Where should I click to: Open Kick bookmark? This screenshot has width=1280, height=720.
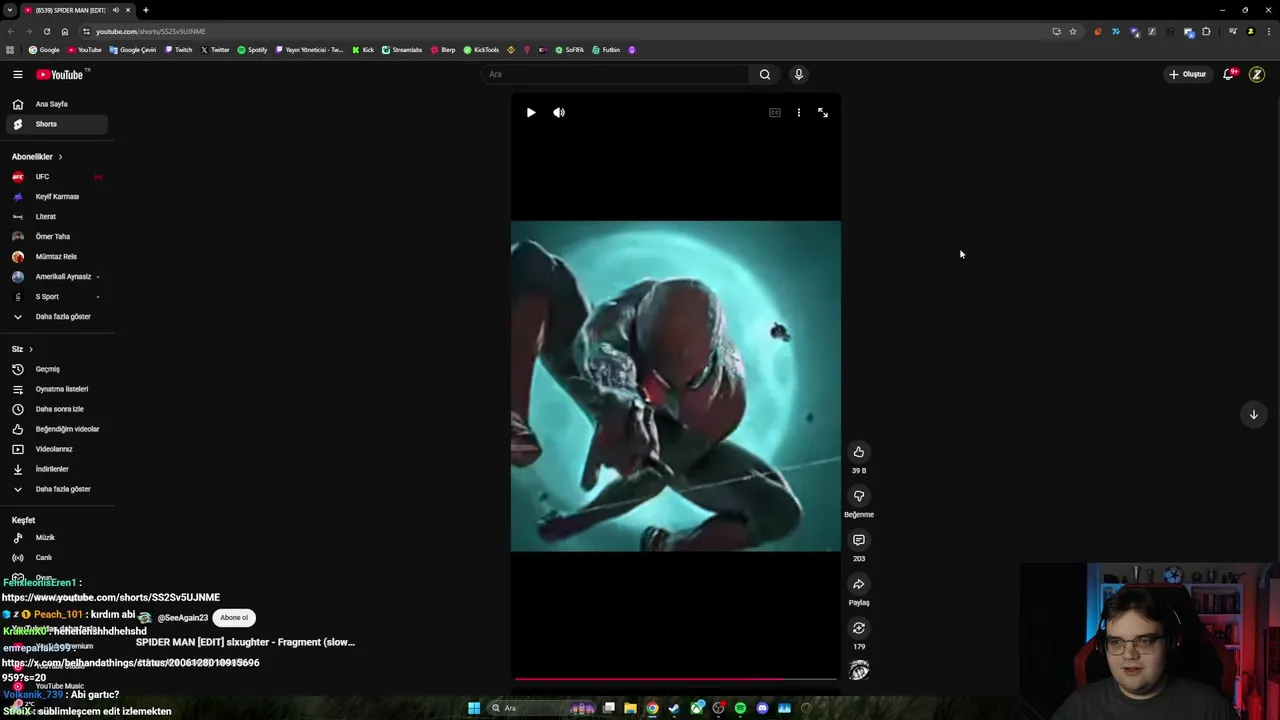tap(363, 50)
